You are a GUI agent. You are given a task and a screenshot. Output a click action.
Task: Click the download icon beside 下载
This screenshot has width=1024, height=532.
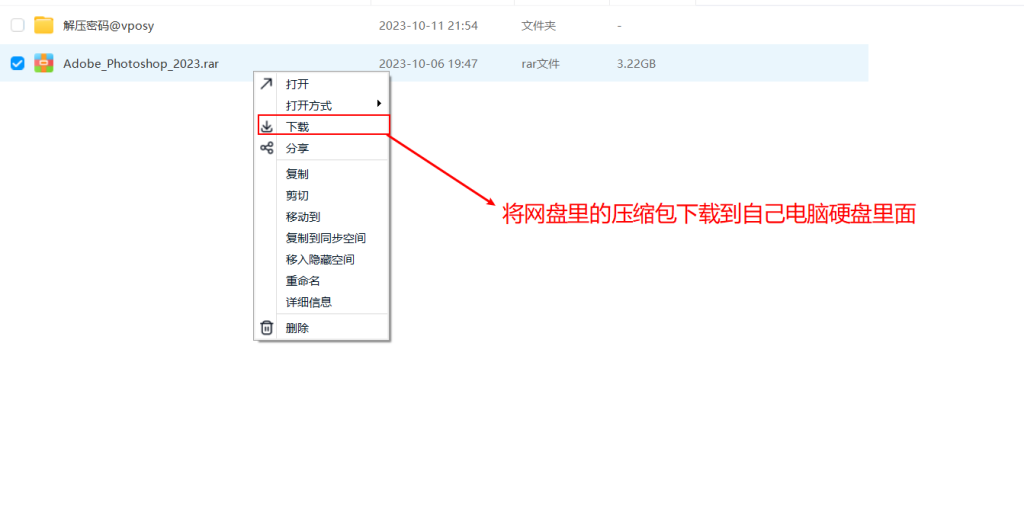[266, 127]
